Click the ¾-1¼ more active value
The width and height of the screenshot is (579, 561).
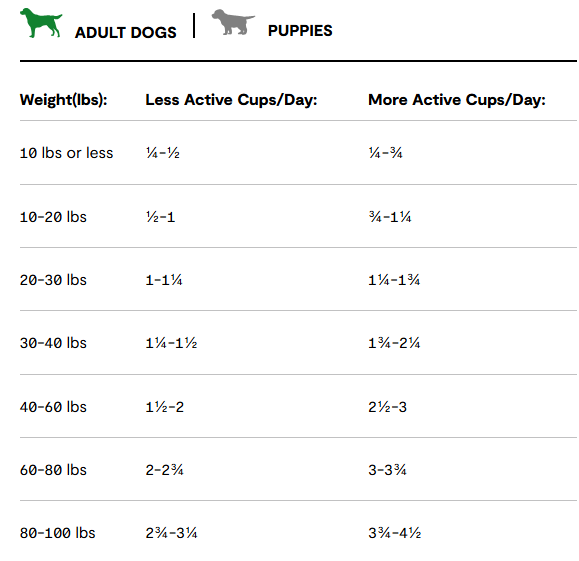390,216
